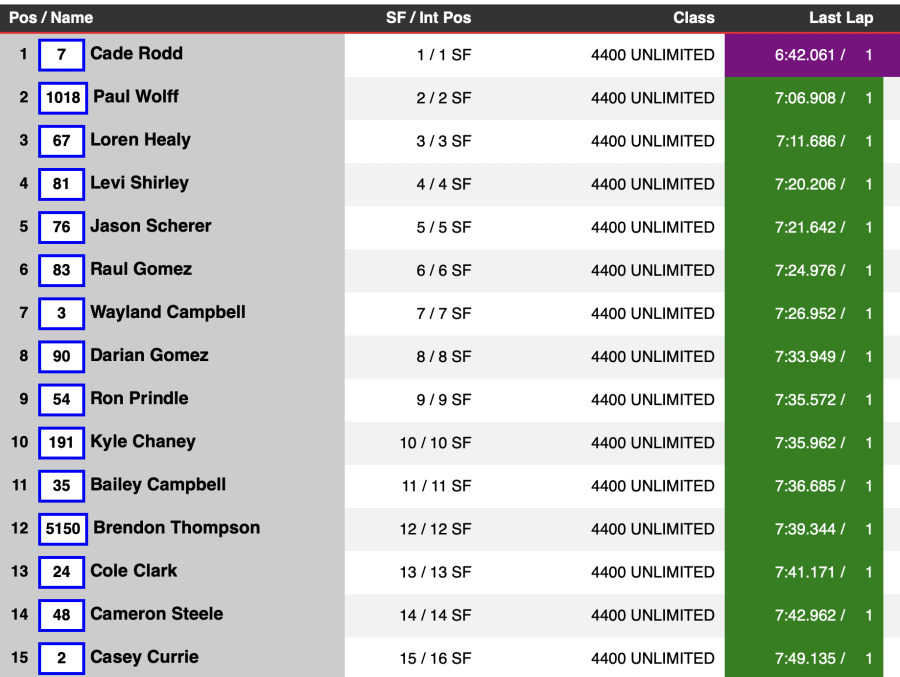Sort by Pos / Name column header

51,18
